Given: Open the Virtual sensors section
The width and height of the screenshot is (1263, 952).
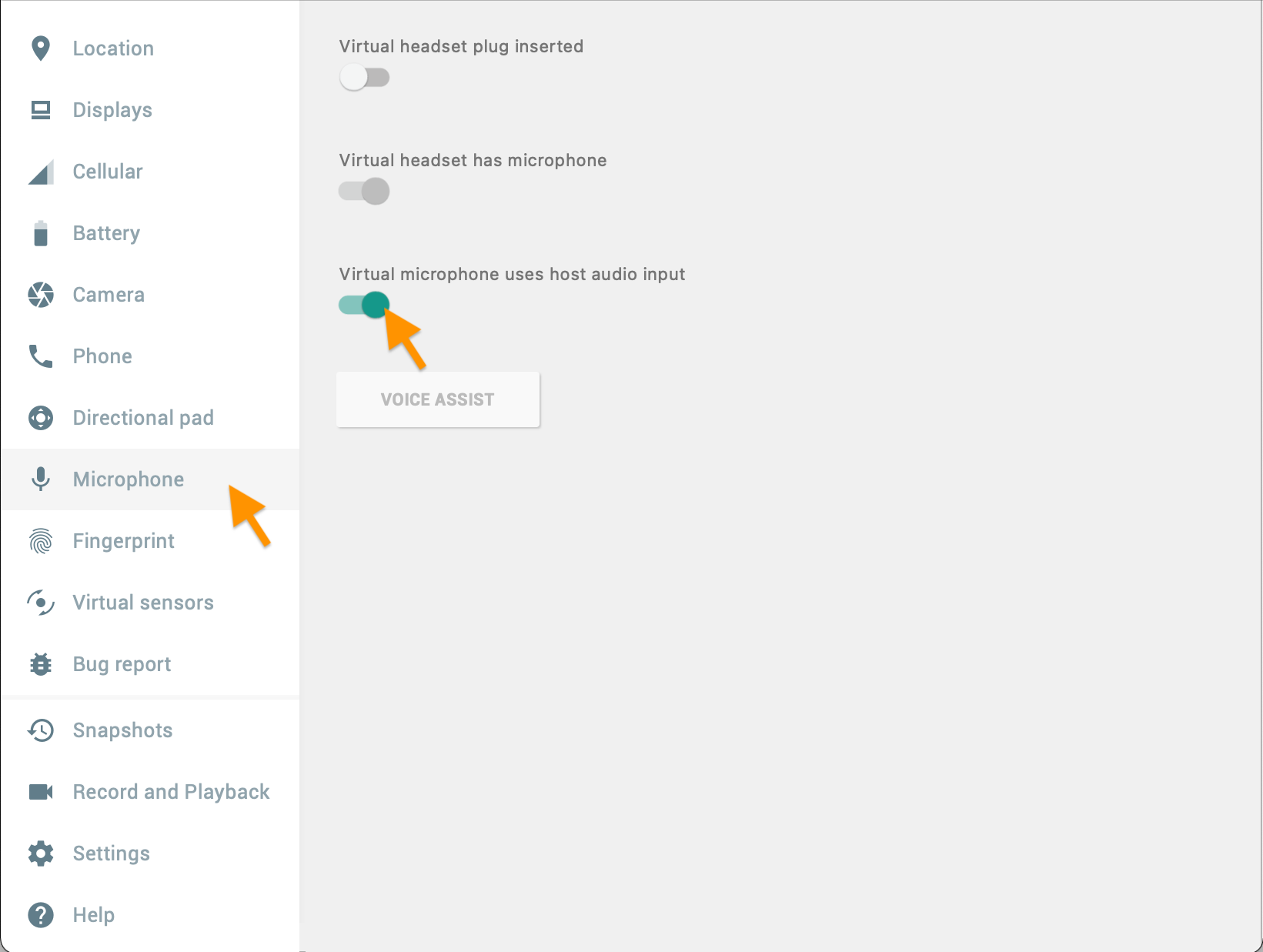Looking at the screenshot, I should pyautogui.click(x=143, y=603).
